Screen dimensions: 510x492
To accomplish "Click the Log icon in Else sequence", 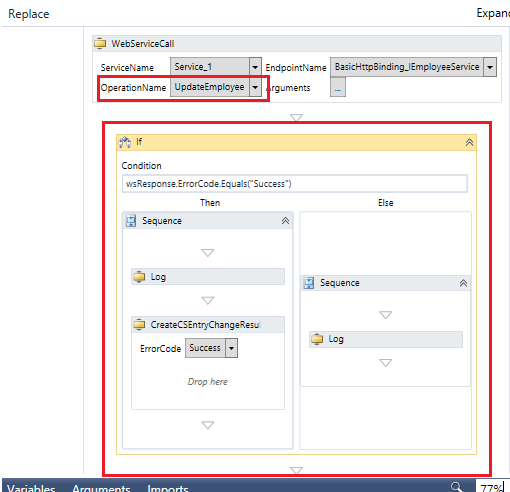I will [x=317, y=339].
